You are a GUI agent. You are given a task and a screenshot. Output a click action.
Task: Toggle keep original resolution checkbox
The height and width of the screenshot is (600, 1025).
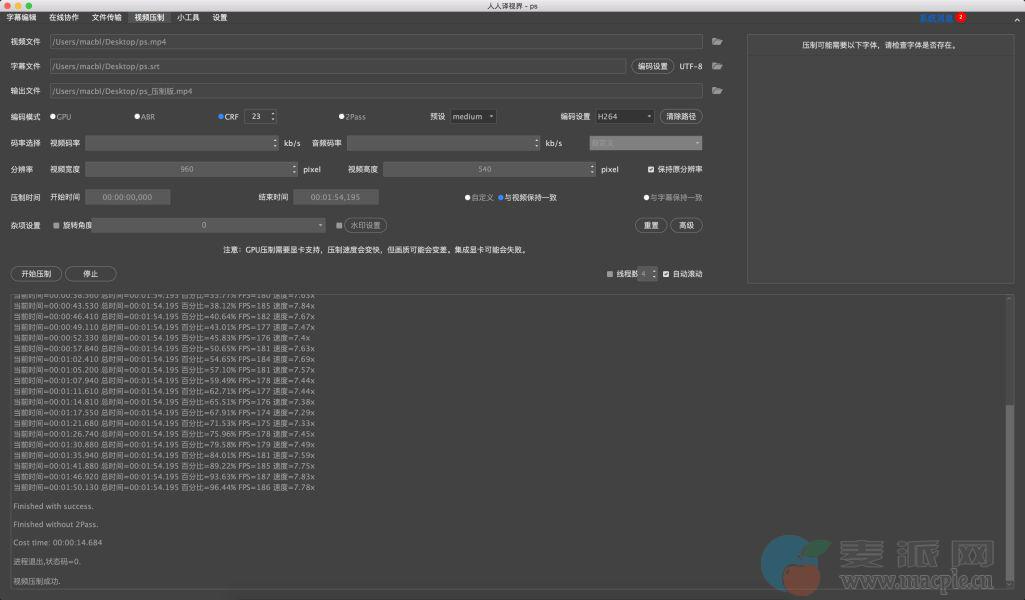coord(651,170)
